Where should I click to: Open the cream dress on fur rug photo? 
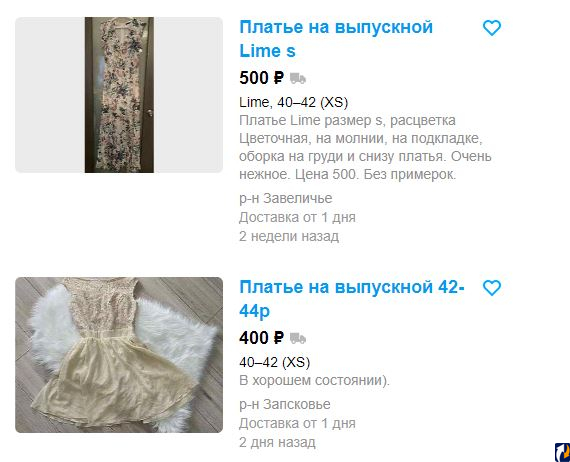tap(119, 355)
